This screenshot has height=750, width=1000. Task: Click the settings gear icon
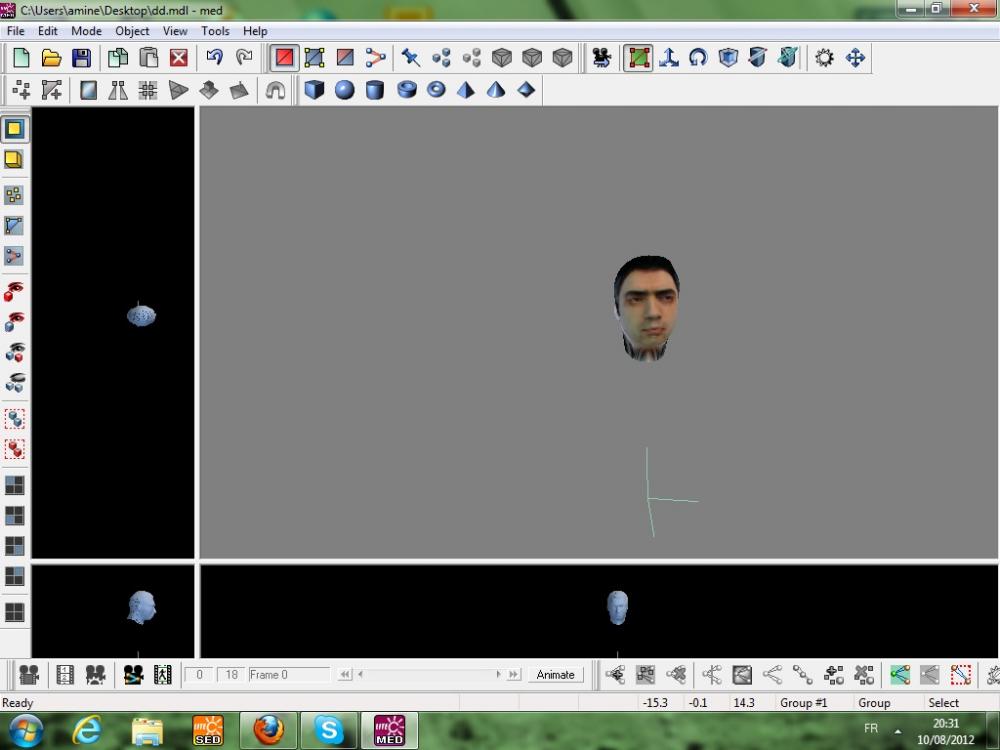[824, 58]
